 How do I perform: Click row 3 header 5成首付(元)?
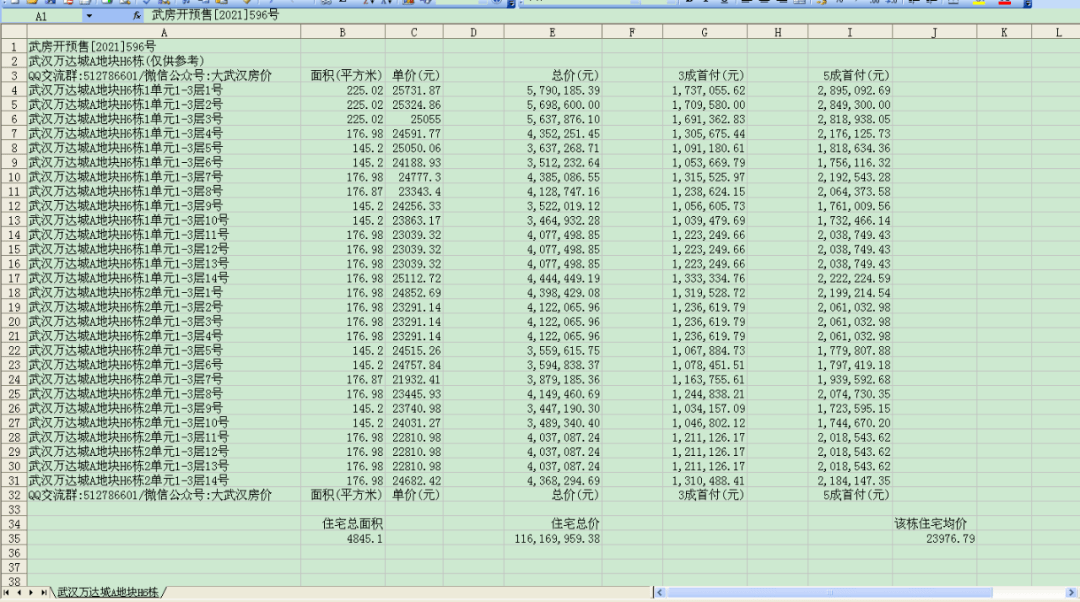click(856, 75)
